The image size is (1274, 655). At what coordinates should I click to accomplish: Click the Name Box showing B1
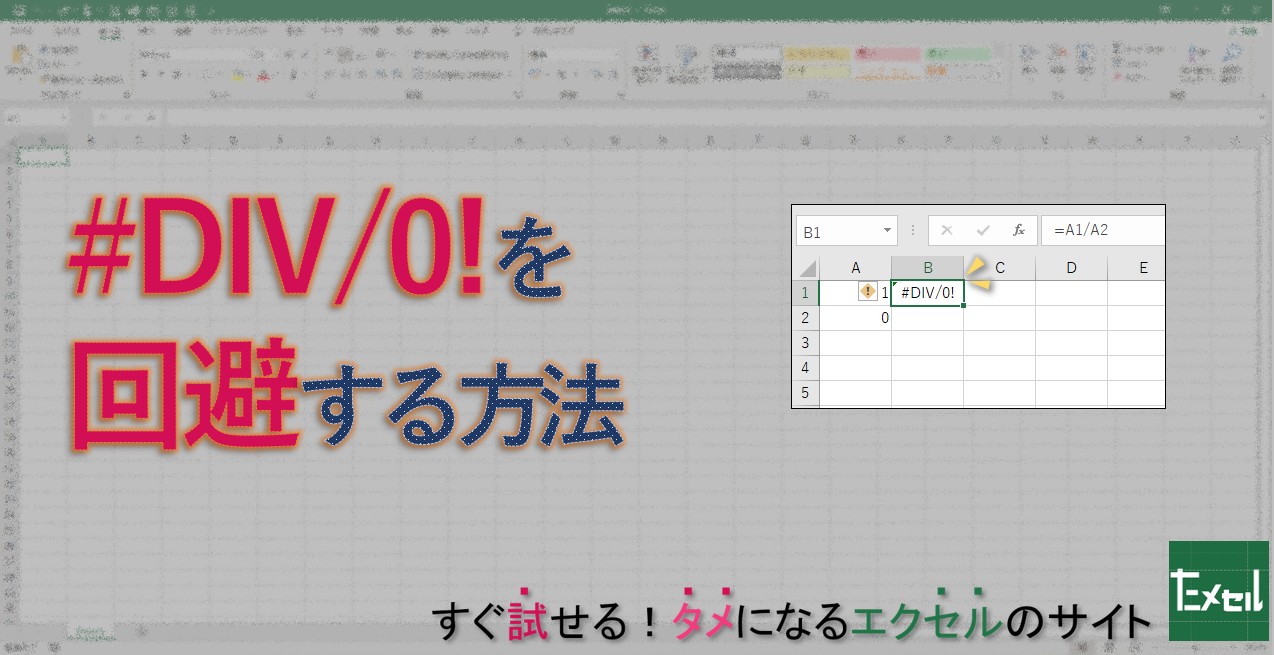point(835,231)
